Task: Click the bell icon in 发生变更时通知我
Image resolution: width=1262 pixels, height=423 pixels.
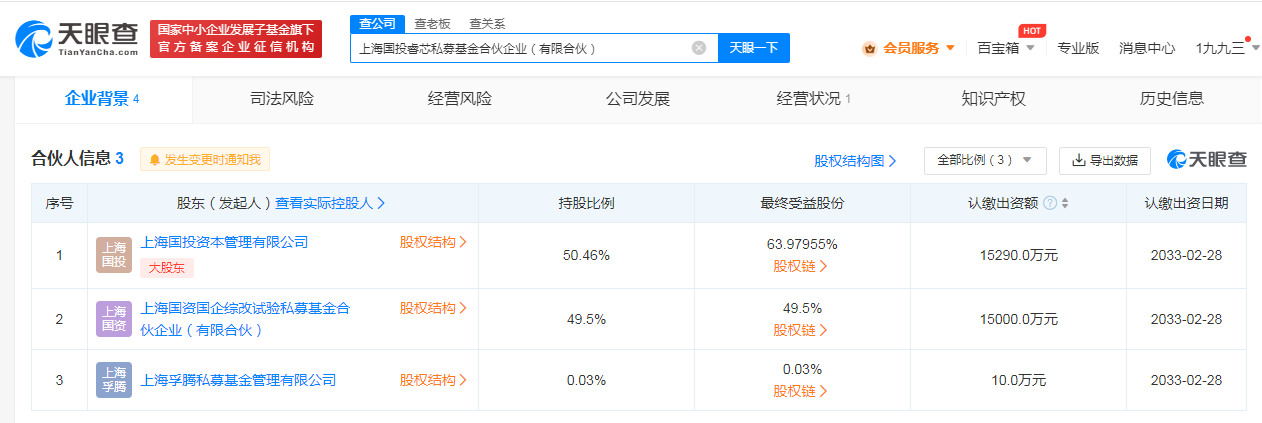Action: (x=155, y=159)
